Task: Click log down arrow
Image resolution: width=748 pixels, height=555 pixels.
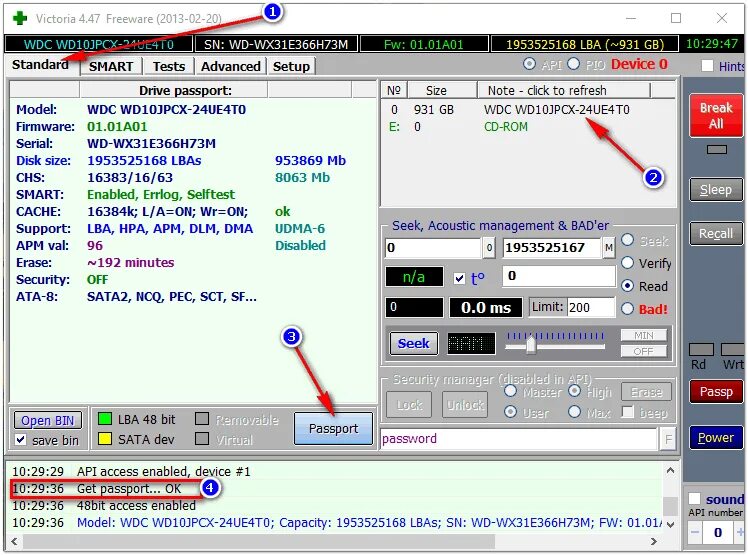Action: 670,524
